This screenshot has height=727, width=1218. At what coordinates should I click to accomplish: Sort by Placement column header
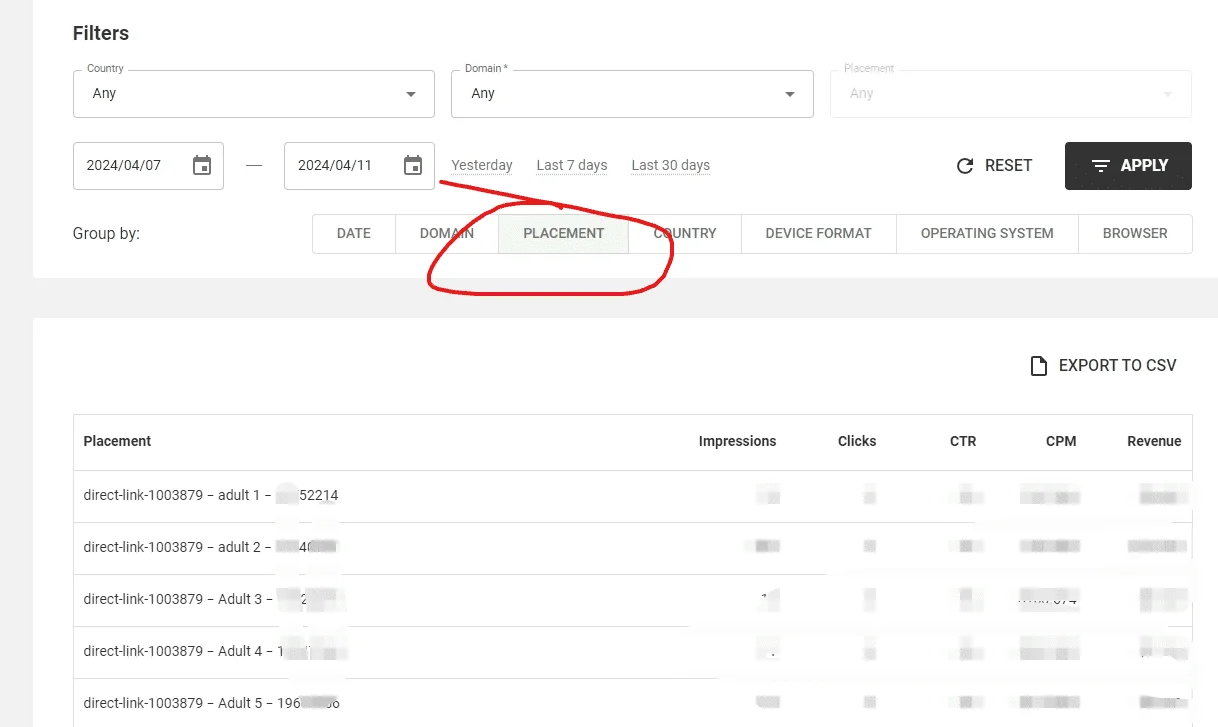pyautogui.click(x=118, y=441)
